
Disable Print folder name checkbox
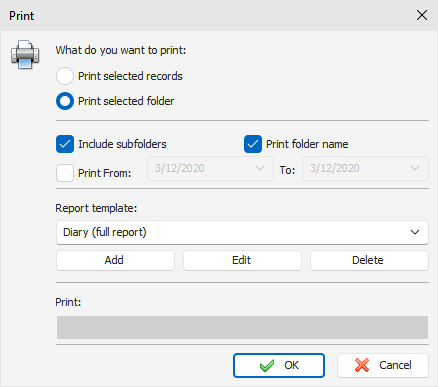[x=253, y=144]
